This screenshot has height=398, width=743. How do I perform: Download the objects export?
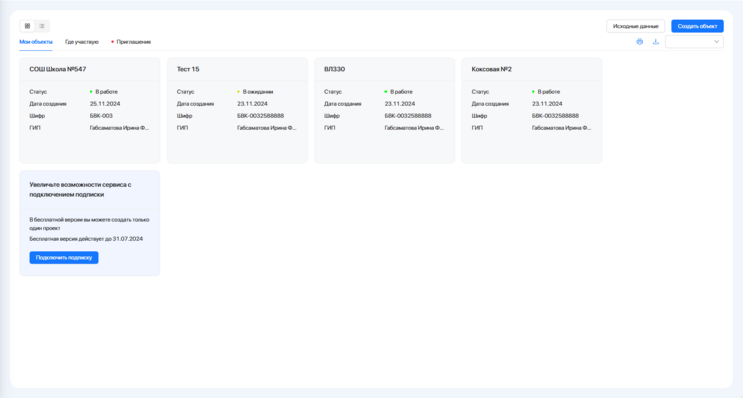656,42
